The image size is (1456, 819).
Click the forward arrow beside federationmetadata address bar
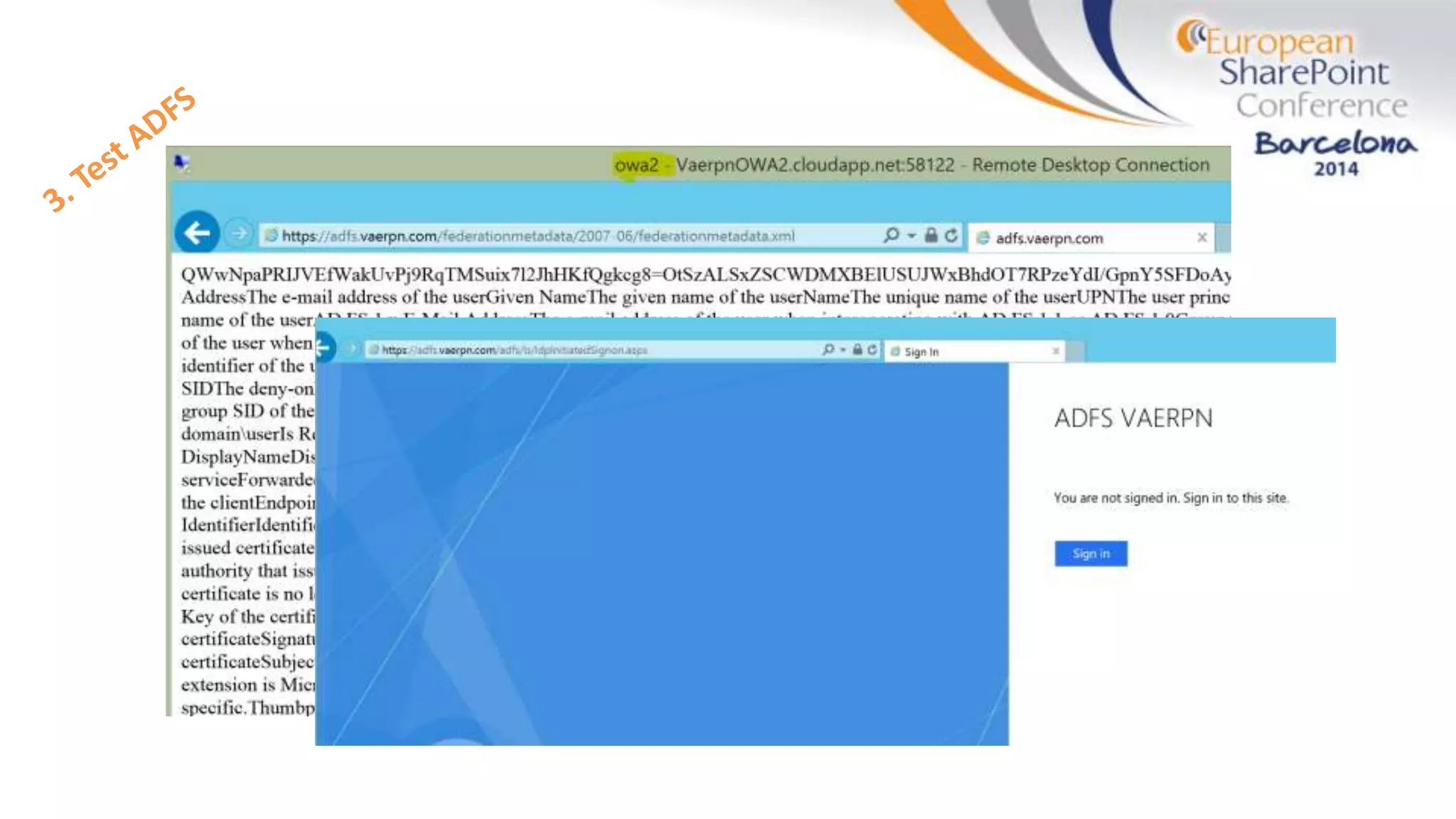[x=240, y=233]
